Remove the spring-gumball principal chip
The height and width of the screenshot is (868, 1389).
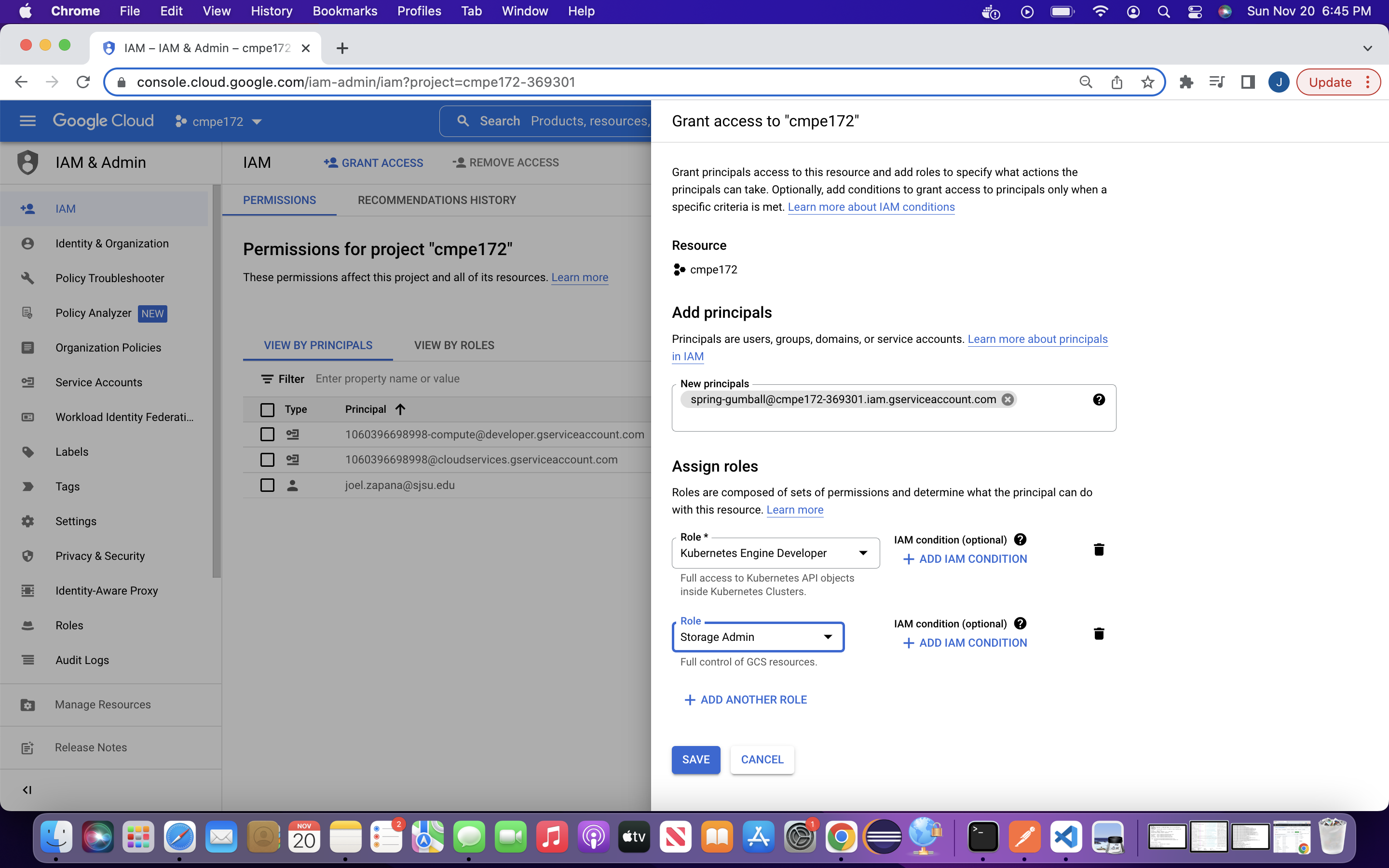pos(1008,400)
